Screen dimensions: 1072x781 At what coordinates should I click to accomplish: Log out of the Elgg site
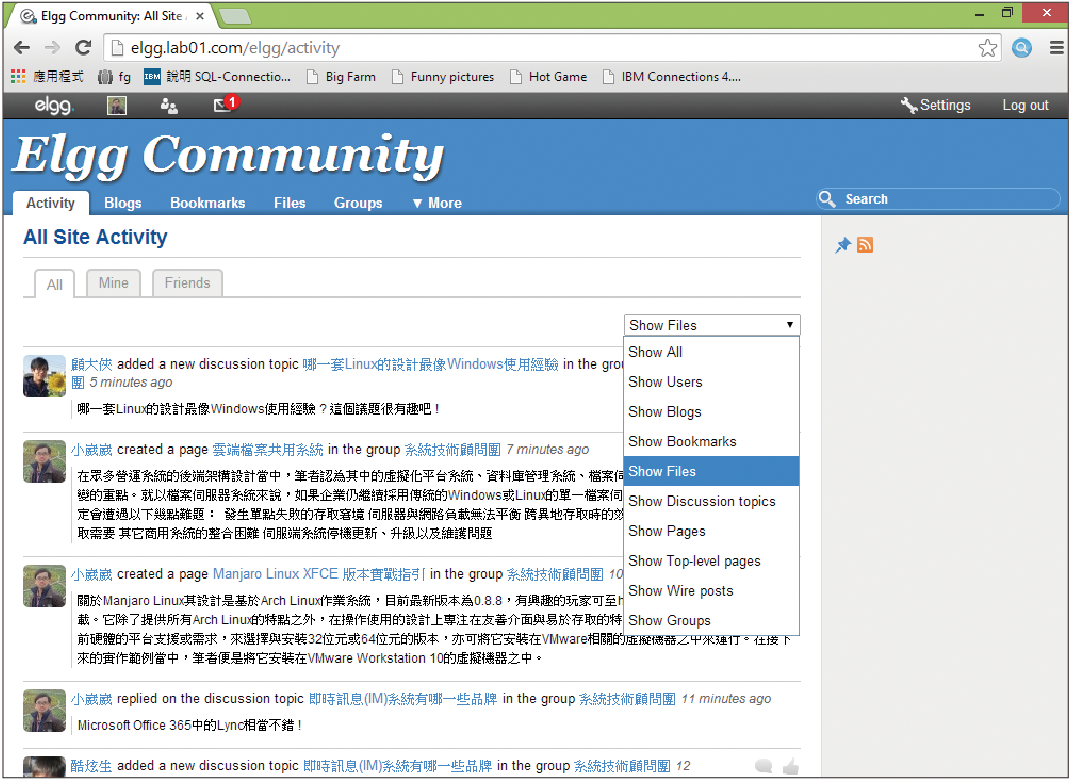(x=1026, y=105)
